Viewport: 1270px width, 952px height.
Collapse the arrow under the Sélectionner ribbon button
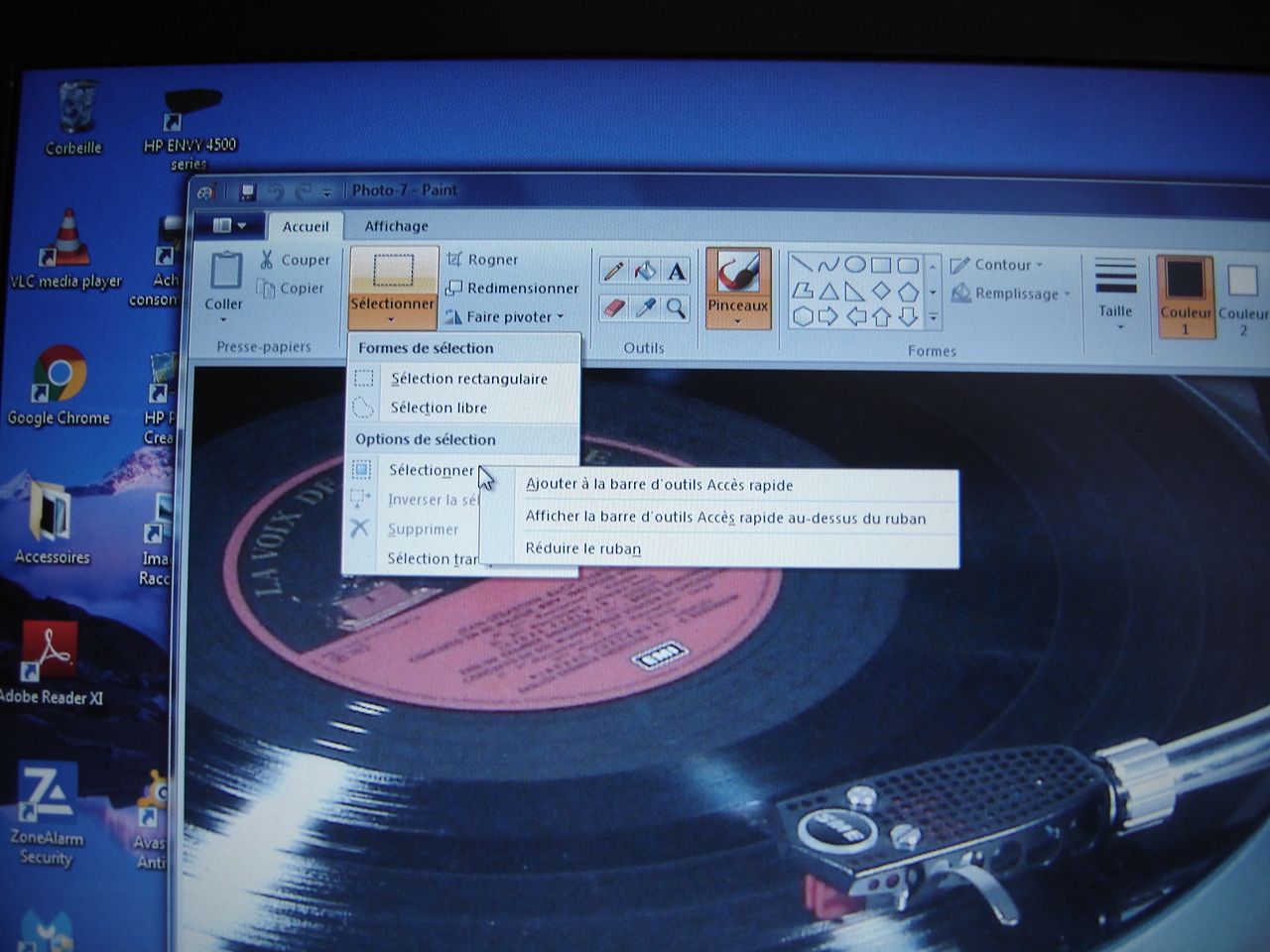click(x=392, y=320)
